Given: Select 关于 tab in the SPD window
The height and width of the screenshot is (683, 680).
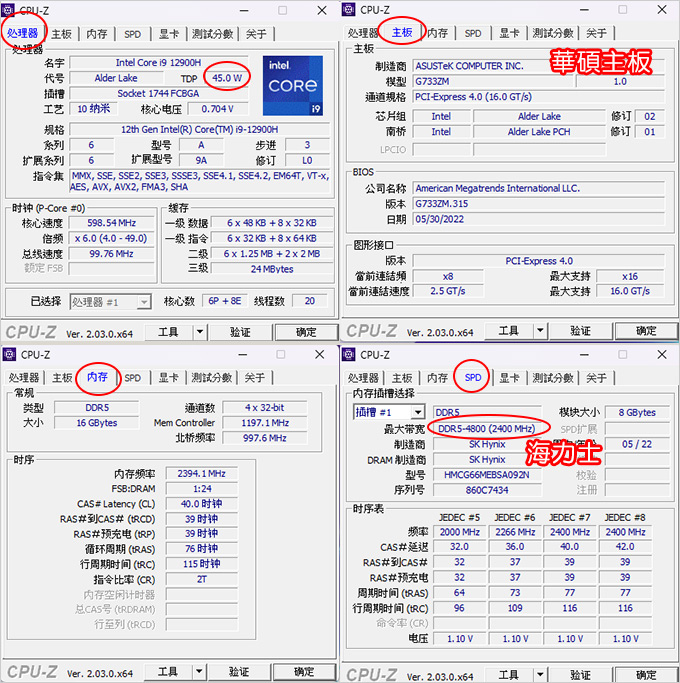Looking at the screenshot, I should point(596,378).
